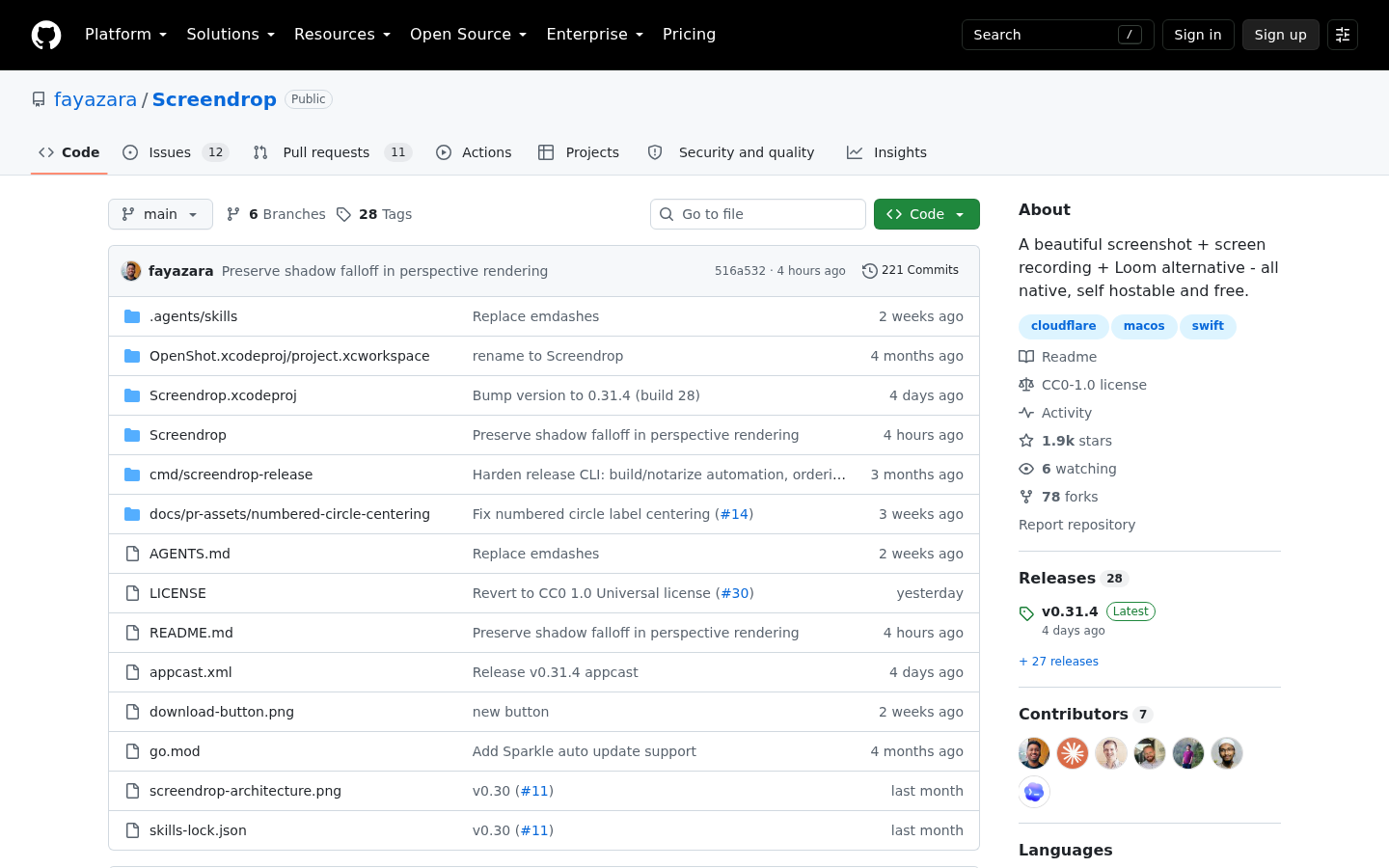1389x868 pixels.
Task: Switch to the Actions tab
Action: click(474, 152)
